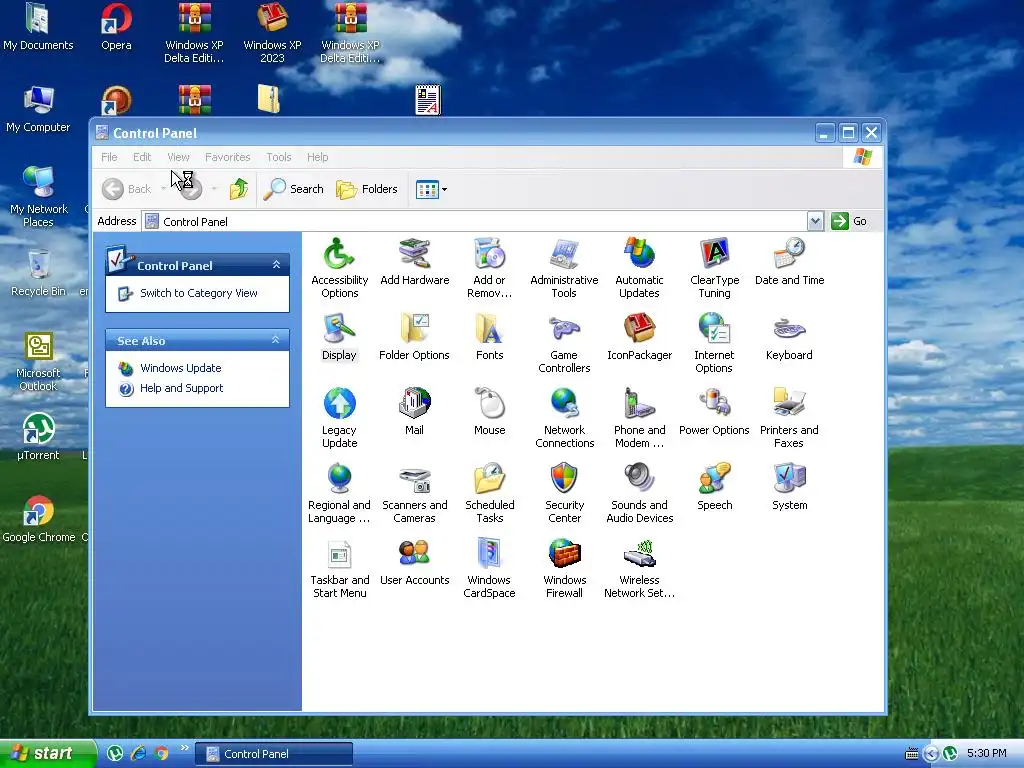Toggle the Folders pane button
This screenshot has width=1024, height=768.
pos(366,189)
